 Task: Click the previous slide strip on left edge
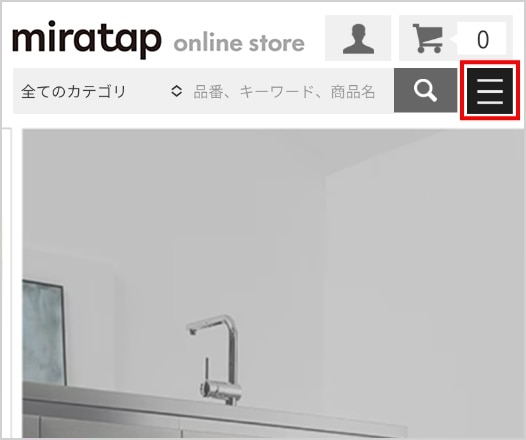[x=6, y=282]
